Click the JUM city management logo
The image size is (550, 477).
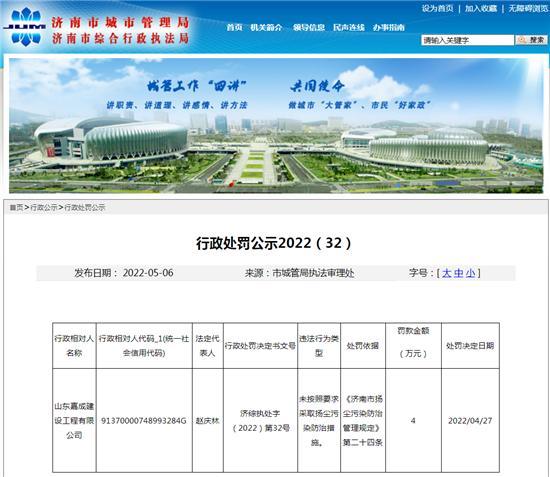pyautogui.click(x=25, y=27)
